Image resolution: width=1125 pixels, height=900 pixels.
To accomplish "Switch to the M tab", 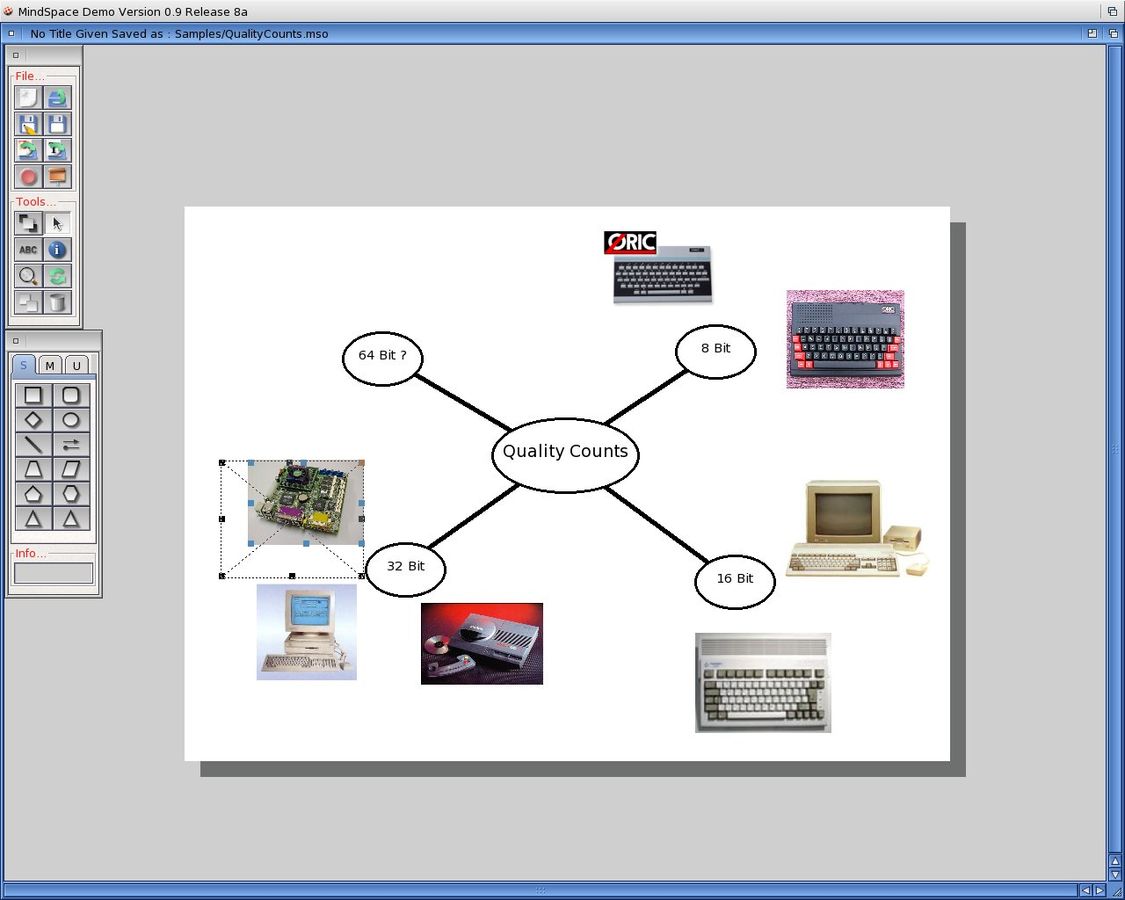I will [50, 366].
